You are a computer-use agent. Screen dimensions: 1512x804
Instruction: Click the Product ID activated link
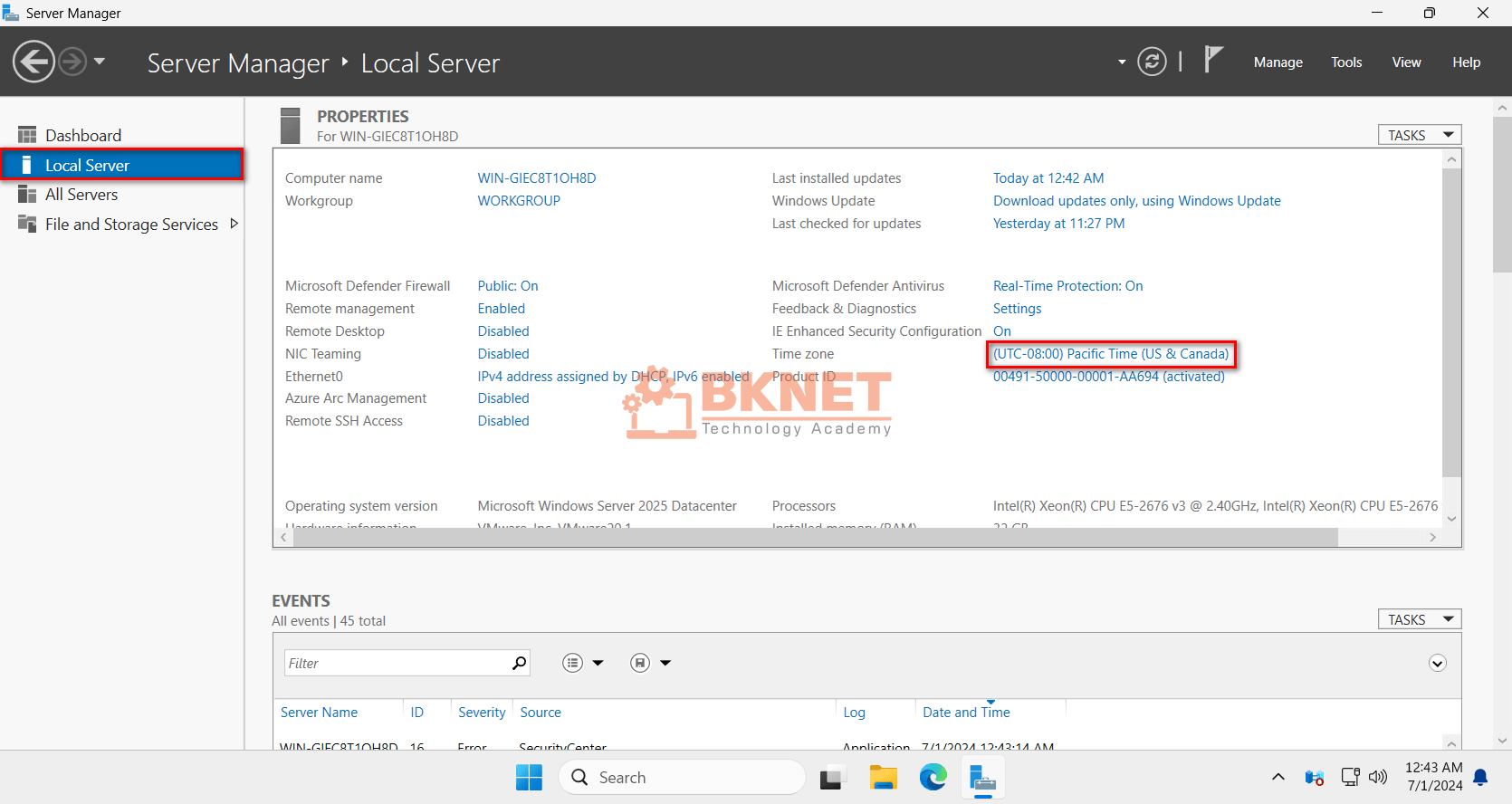(1109, 377)
